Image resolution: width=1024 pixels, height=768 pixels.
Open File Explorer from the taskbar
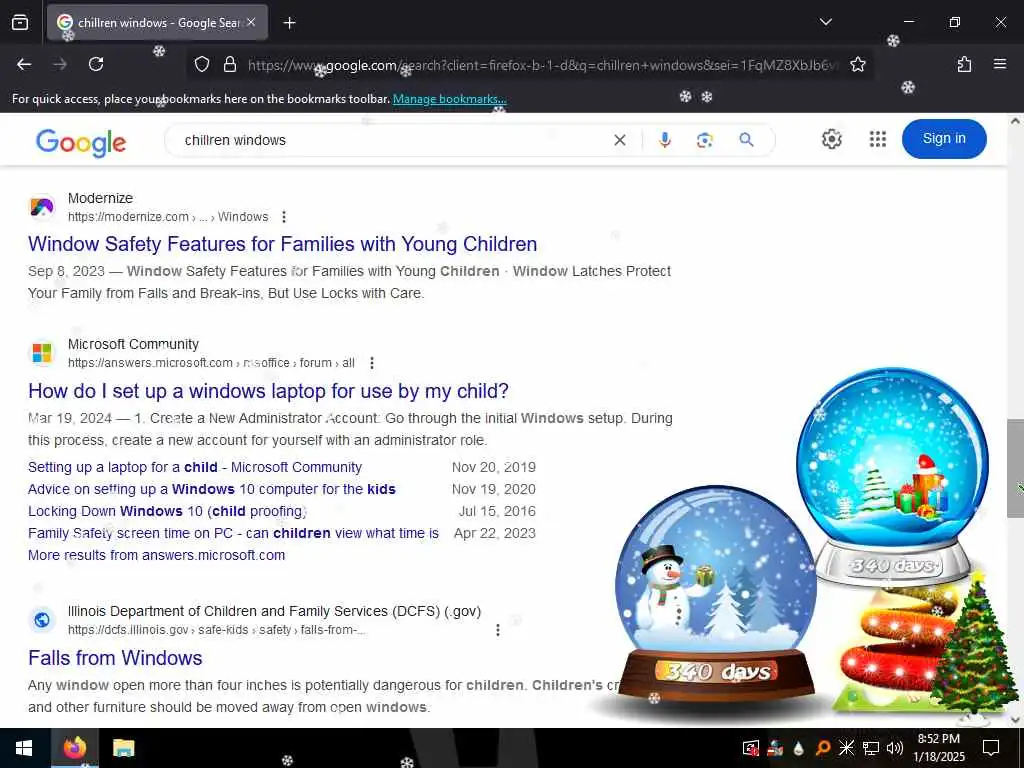click(x=123, y=748)
